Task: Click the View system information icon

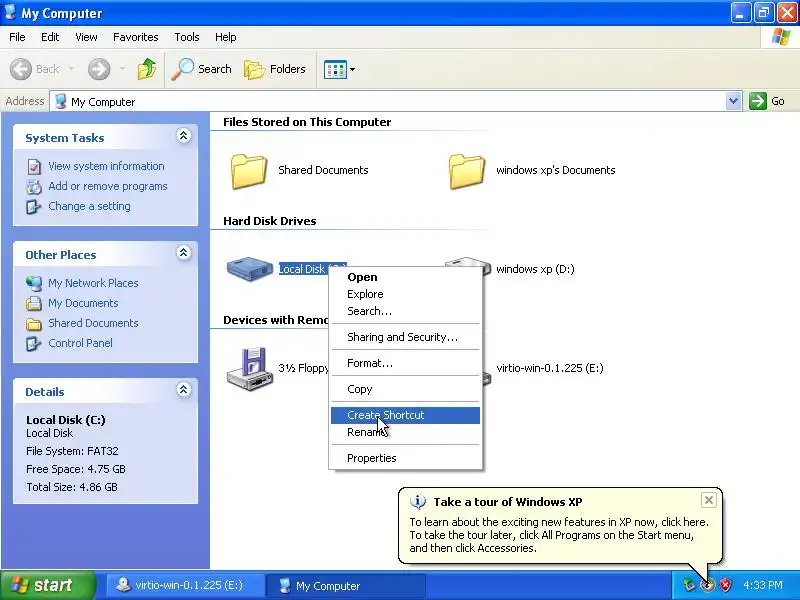Action: click(34, 166)
